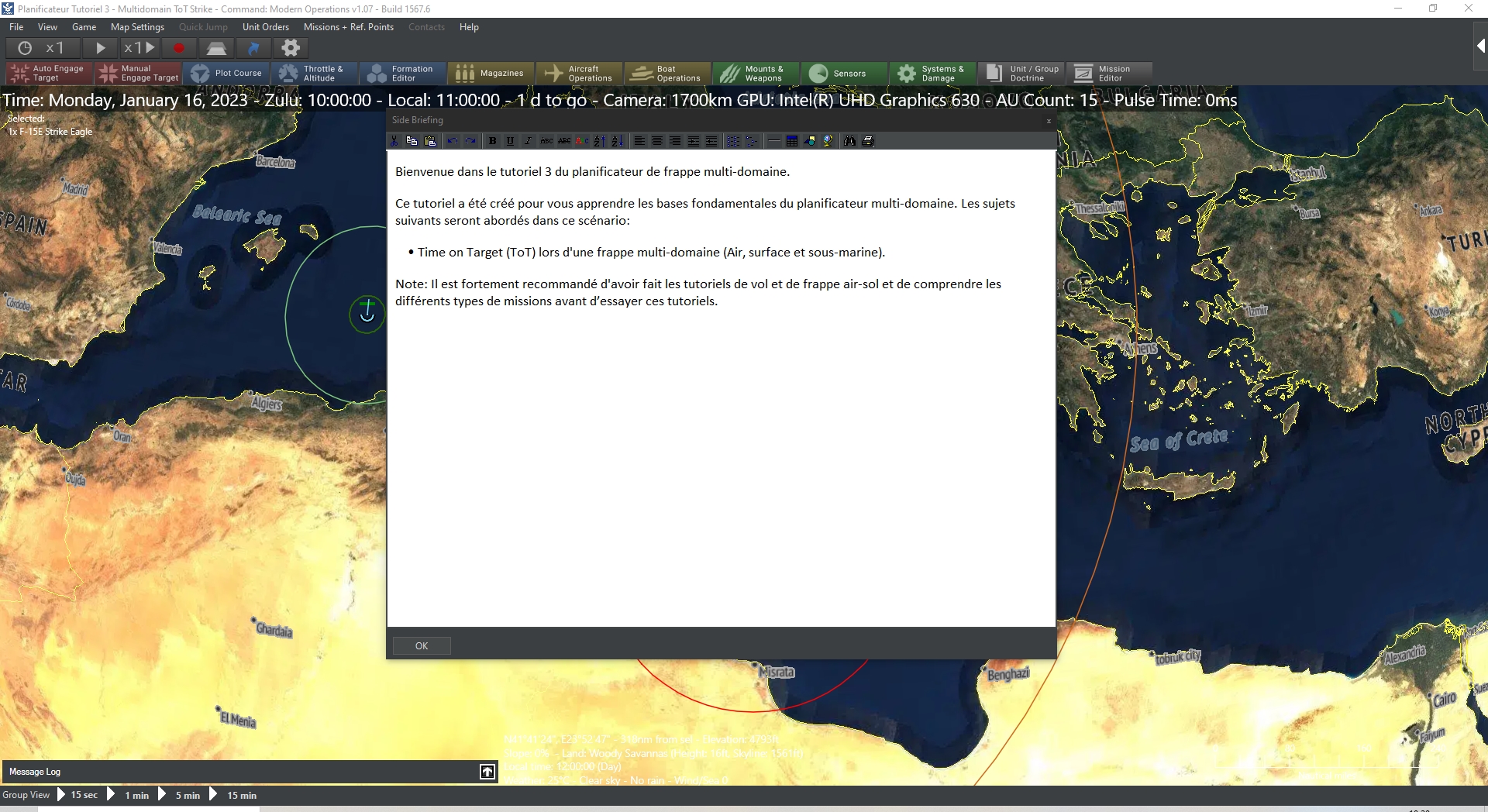This screenshot has height=812, width=1488.
Task: Click OK to dismiss the Side Briefing
Action: tap(422, 646)
